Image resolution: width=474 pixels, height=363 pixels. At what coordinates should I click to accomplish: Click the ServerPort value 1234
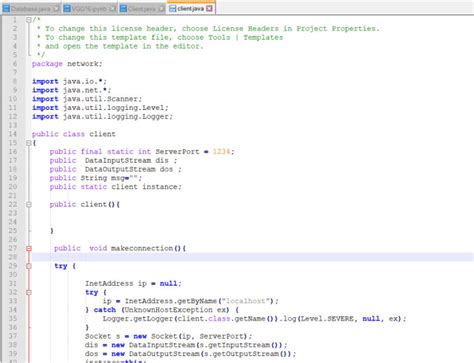[x=221, y=152]
